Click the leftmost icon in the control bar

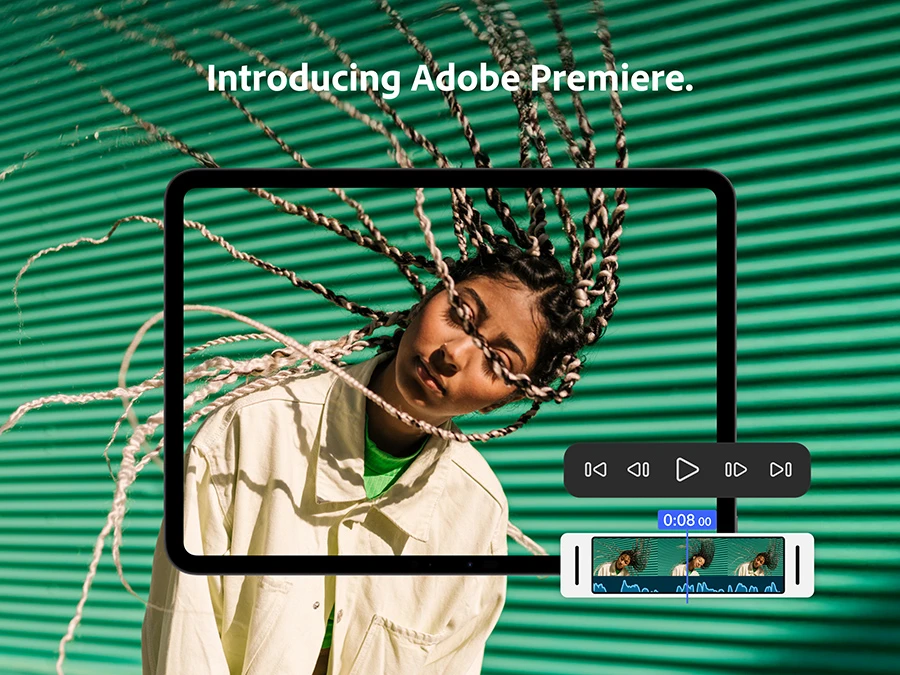click(595, 468)
